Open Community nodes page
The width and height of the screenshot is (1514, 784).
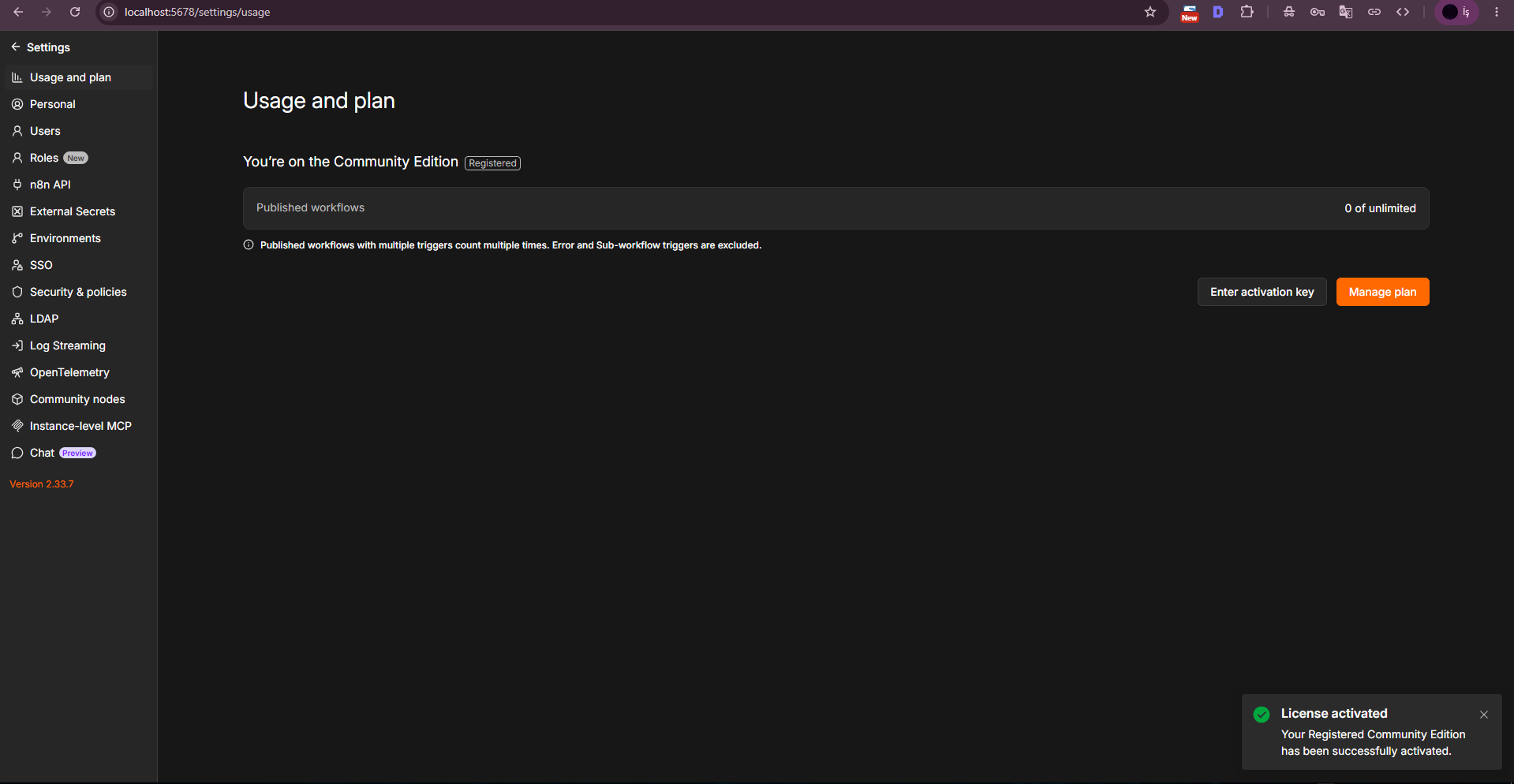click(x=78, y=399)
